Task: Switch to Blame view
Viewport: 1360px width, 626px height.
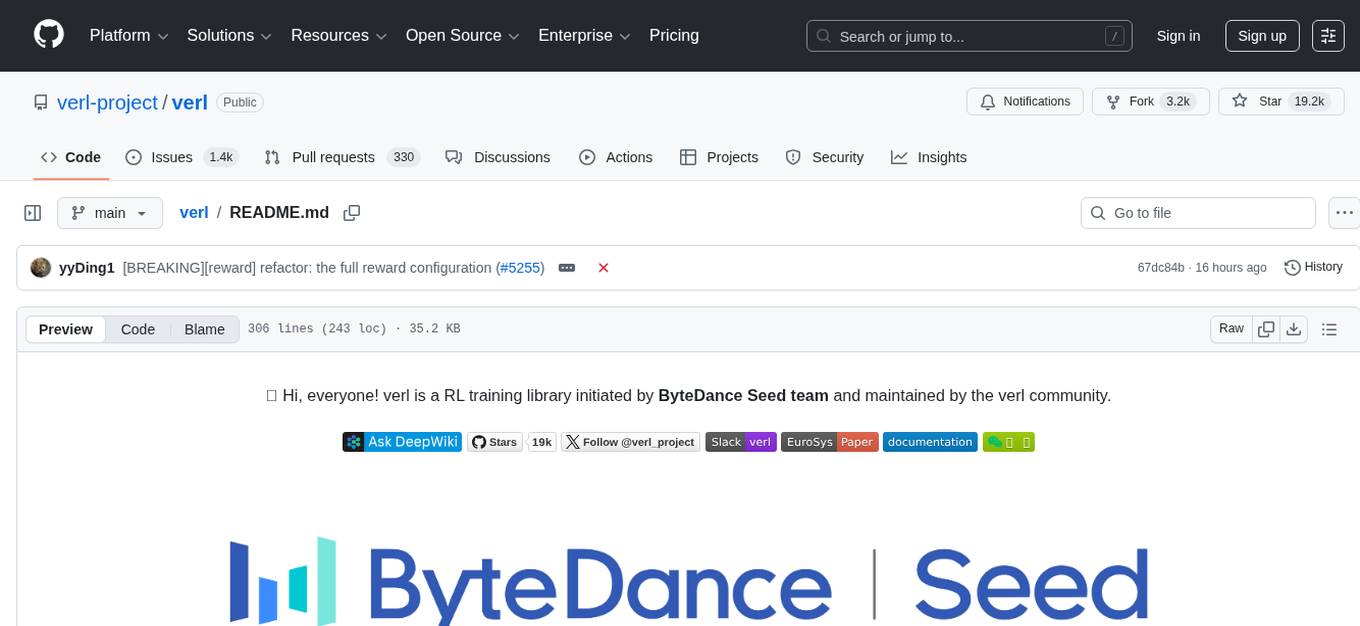Action: 204,329
